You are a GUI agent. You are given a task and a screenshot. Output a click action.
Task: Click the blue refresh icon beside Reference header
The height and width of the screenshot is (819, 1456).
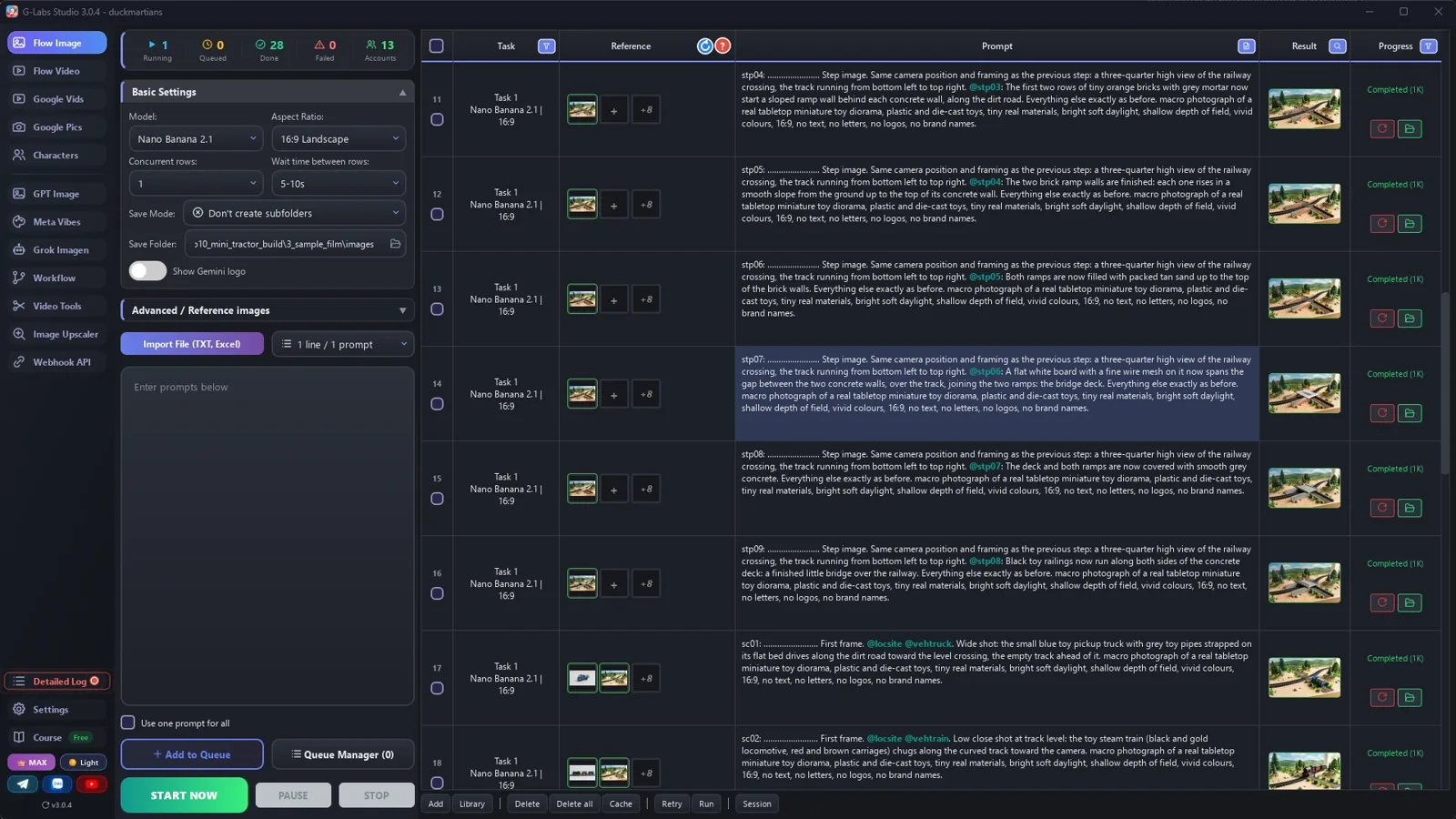tap(705, 45)
